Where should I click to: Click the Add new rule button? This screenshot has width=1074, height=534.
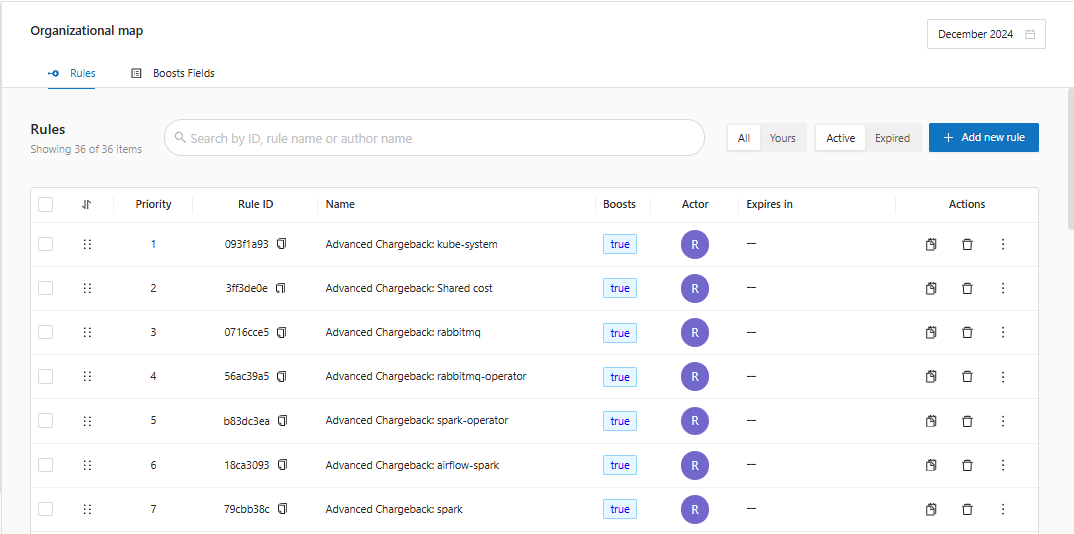983,138
